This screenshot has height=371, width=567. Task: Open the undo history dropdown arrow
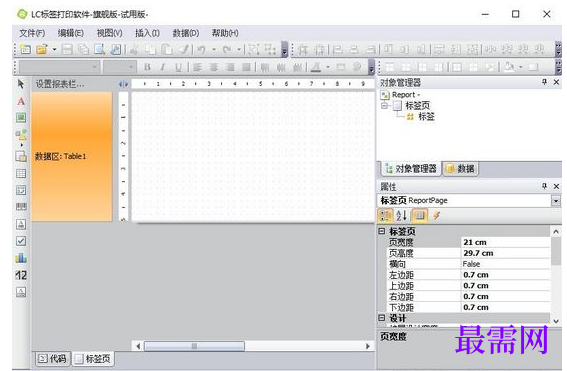(214, 49)
